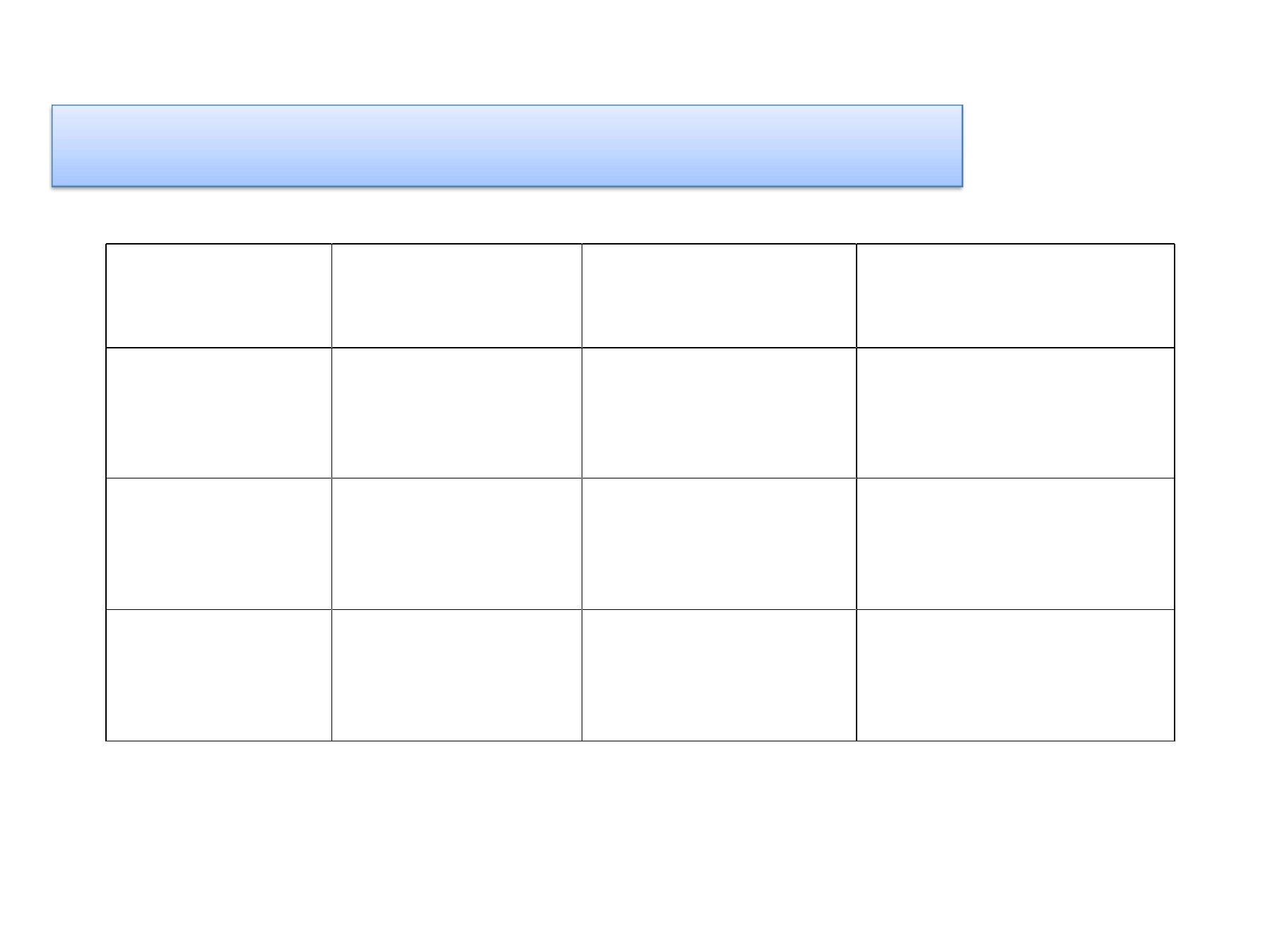The width and height of the screenshot is (1270, 952).
Task: Click the top-row third-column table cell
Action: (x=719, y=295)
